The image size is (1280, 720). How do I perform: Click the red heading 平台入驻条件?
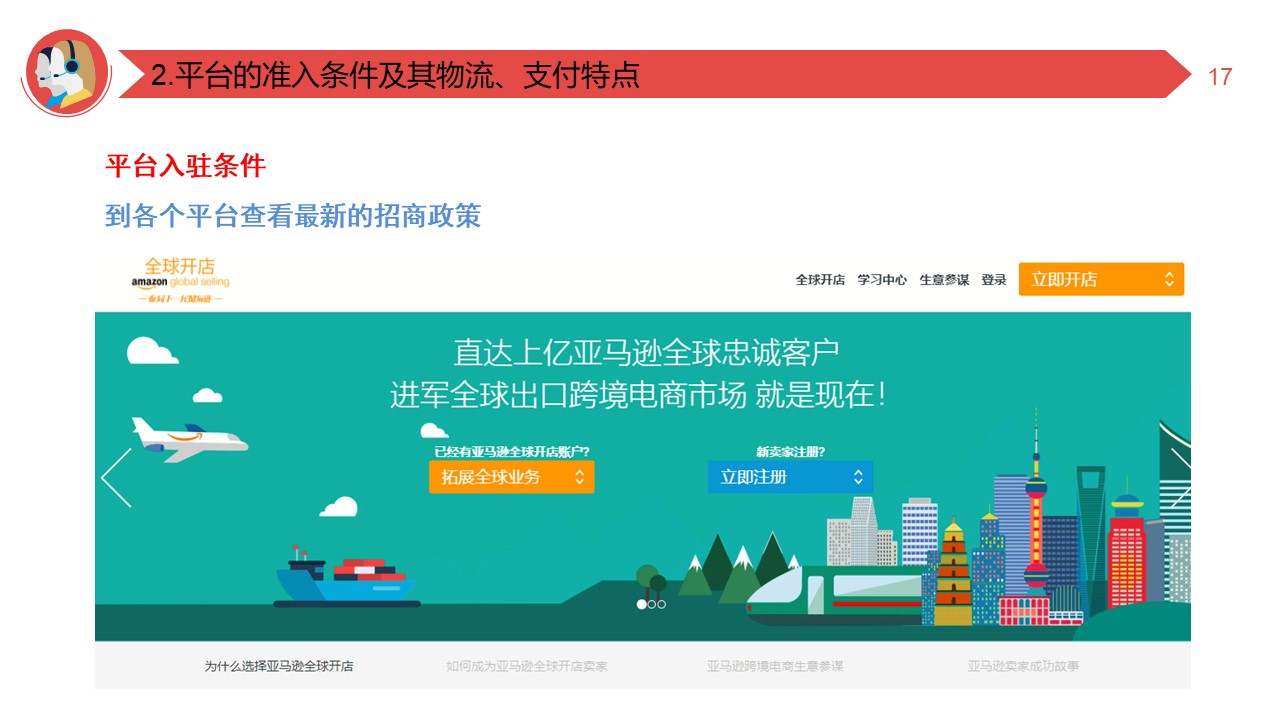(x=186, y=166)
